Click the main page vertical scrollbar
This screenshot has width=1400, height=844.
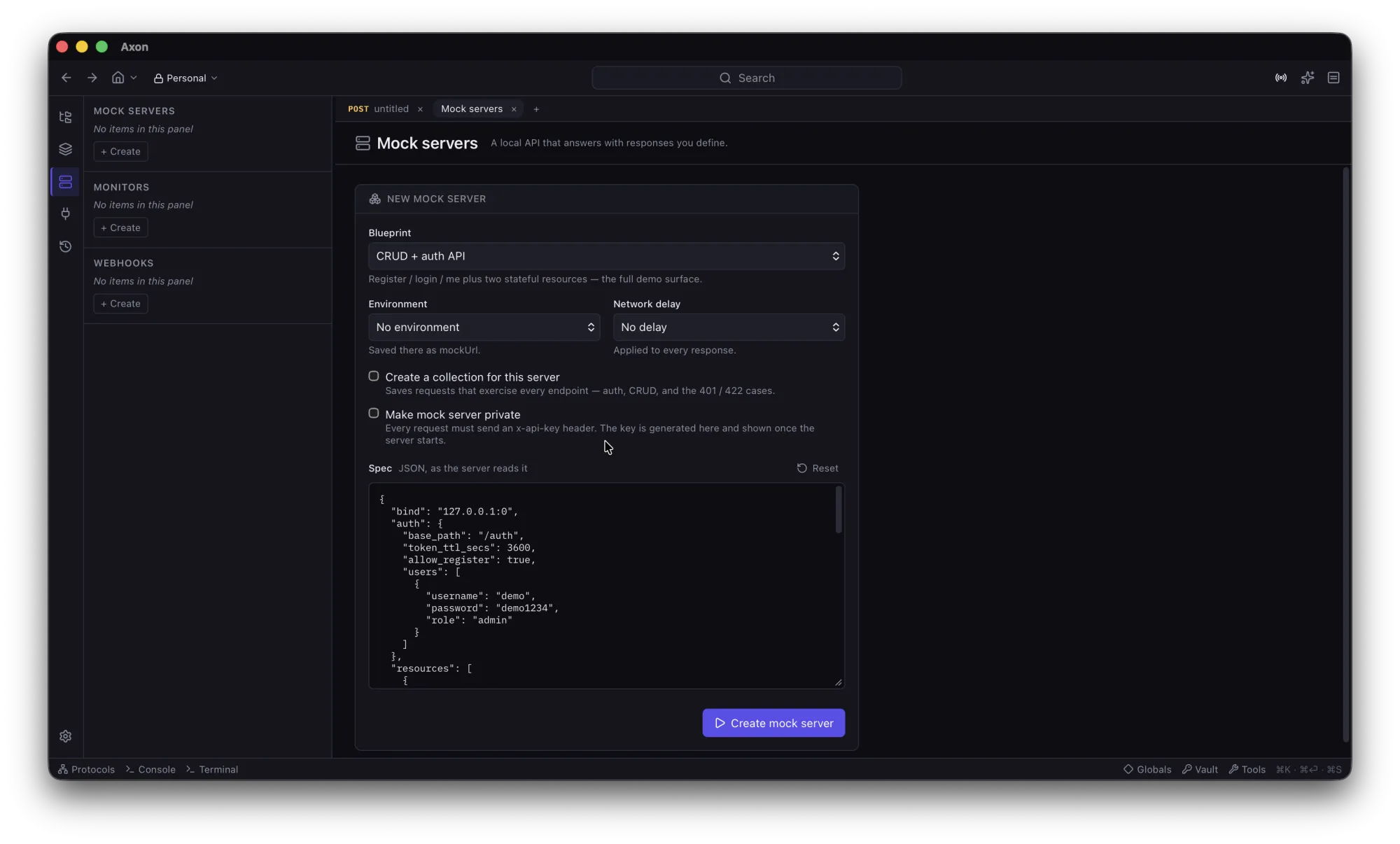(x=1345, y=455)
